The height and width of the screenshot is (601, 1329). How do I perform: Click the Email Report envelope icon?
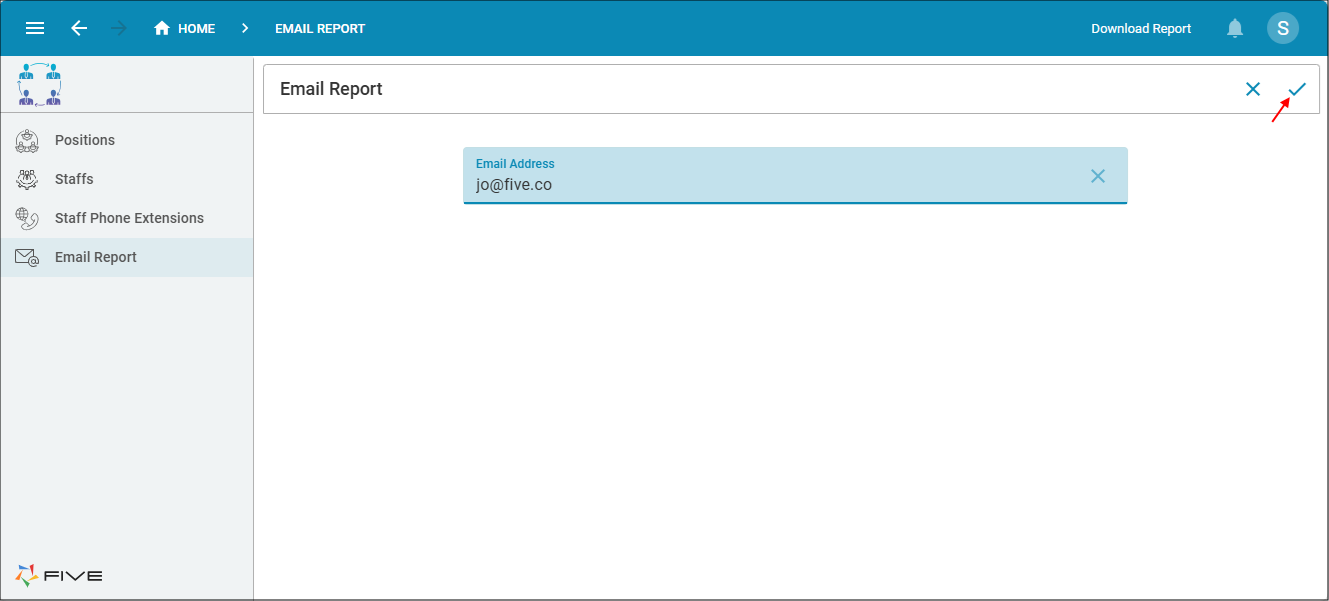tap(27, 258)
